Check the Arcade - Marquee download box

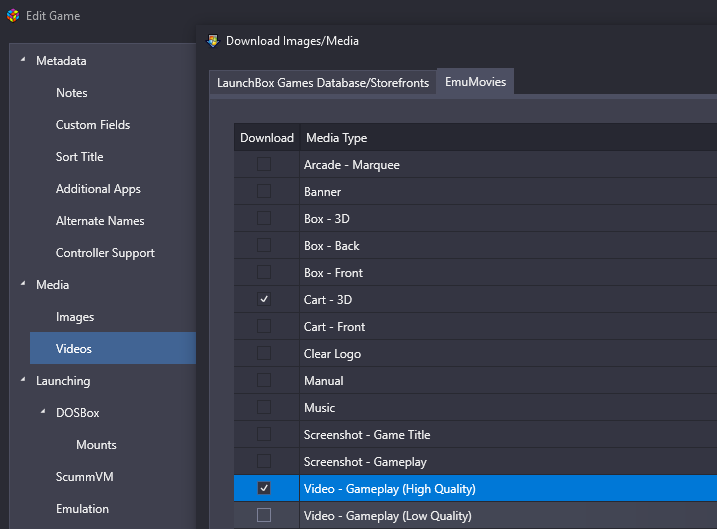264,164
